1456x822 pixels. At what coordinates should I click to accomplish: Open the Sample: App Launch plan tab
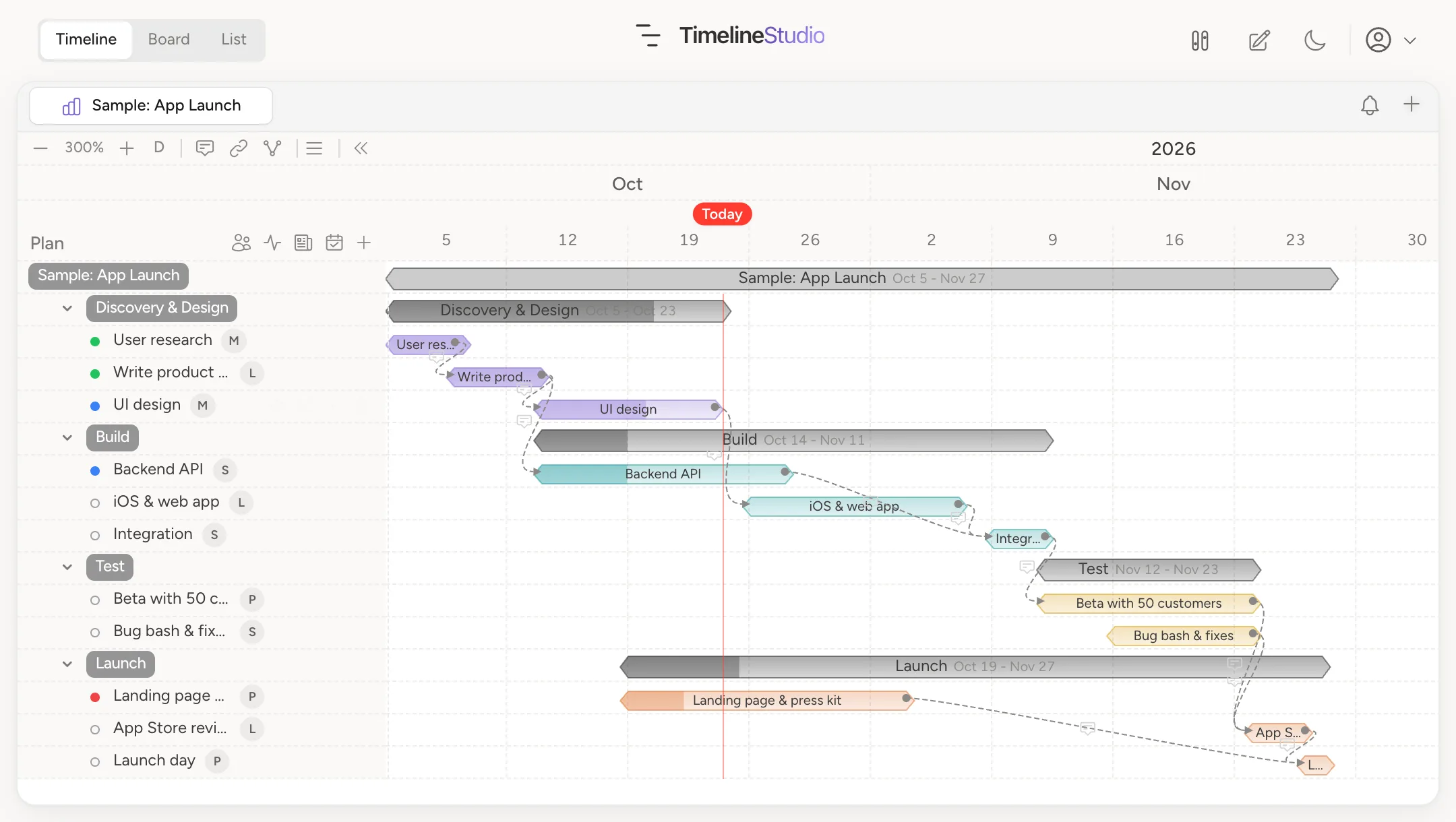[151, 106]
